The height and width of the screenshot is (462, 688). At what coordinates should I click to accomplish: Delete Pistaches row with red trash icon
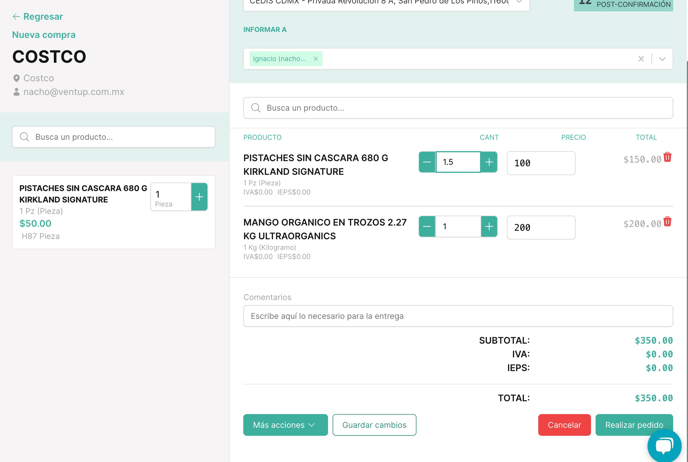click(667, 157)
